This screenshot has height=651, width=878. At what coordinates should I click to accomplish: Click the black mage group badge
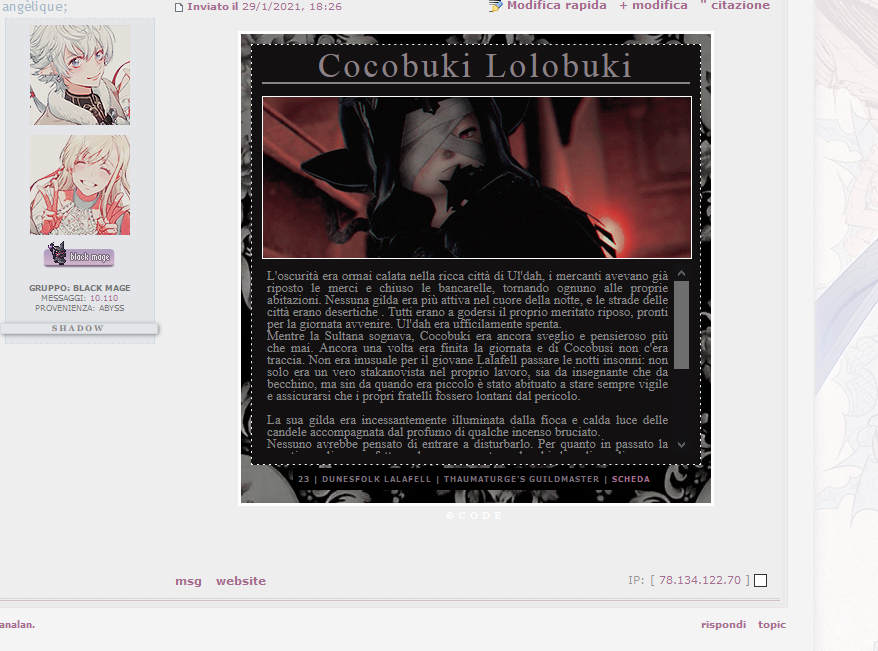click(x=79, y=256)
